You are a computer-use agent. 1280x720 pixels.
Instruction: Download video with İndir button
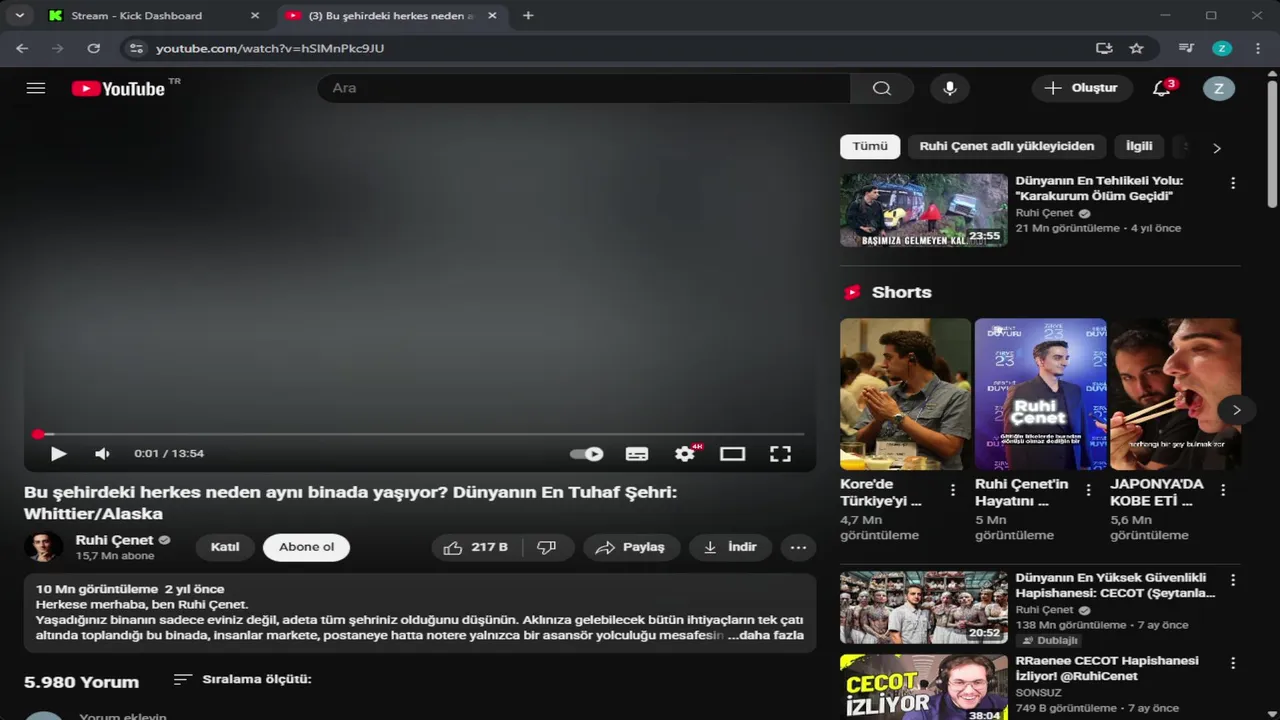click(730, 547)
